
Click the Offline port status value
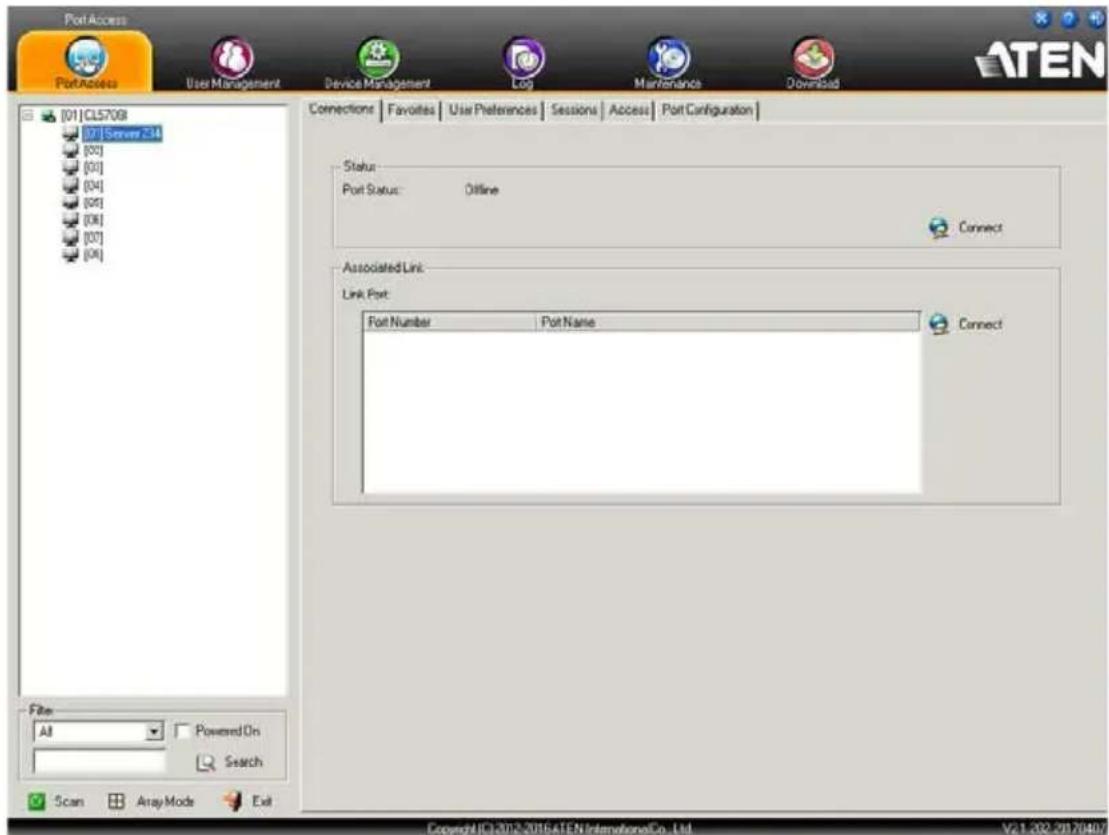[x=482, y=190]
